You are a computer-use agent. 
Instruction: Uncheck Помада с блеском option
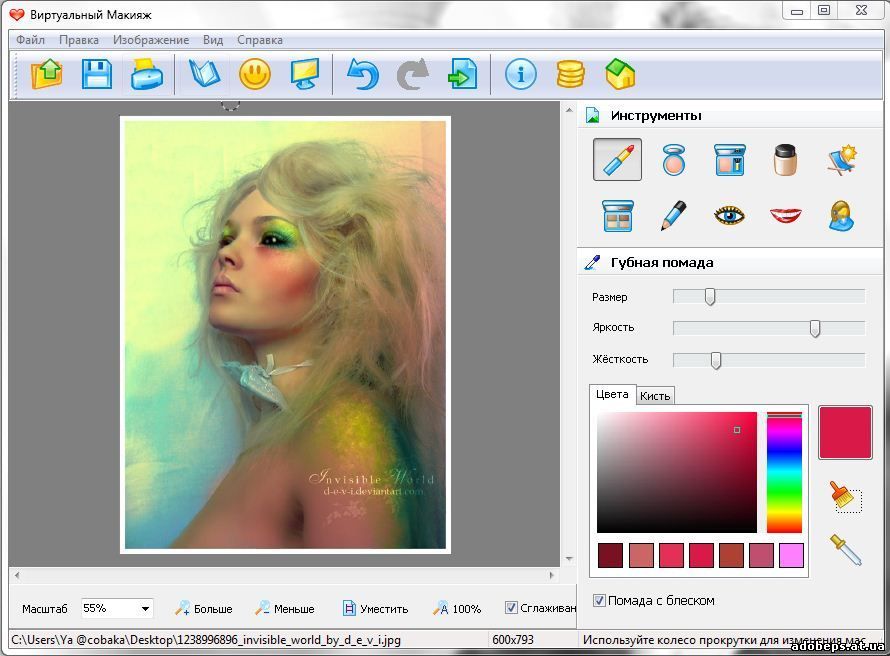click(x=599, y=600)
